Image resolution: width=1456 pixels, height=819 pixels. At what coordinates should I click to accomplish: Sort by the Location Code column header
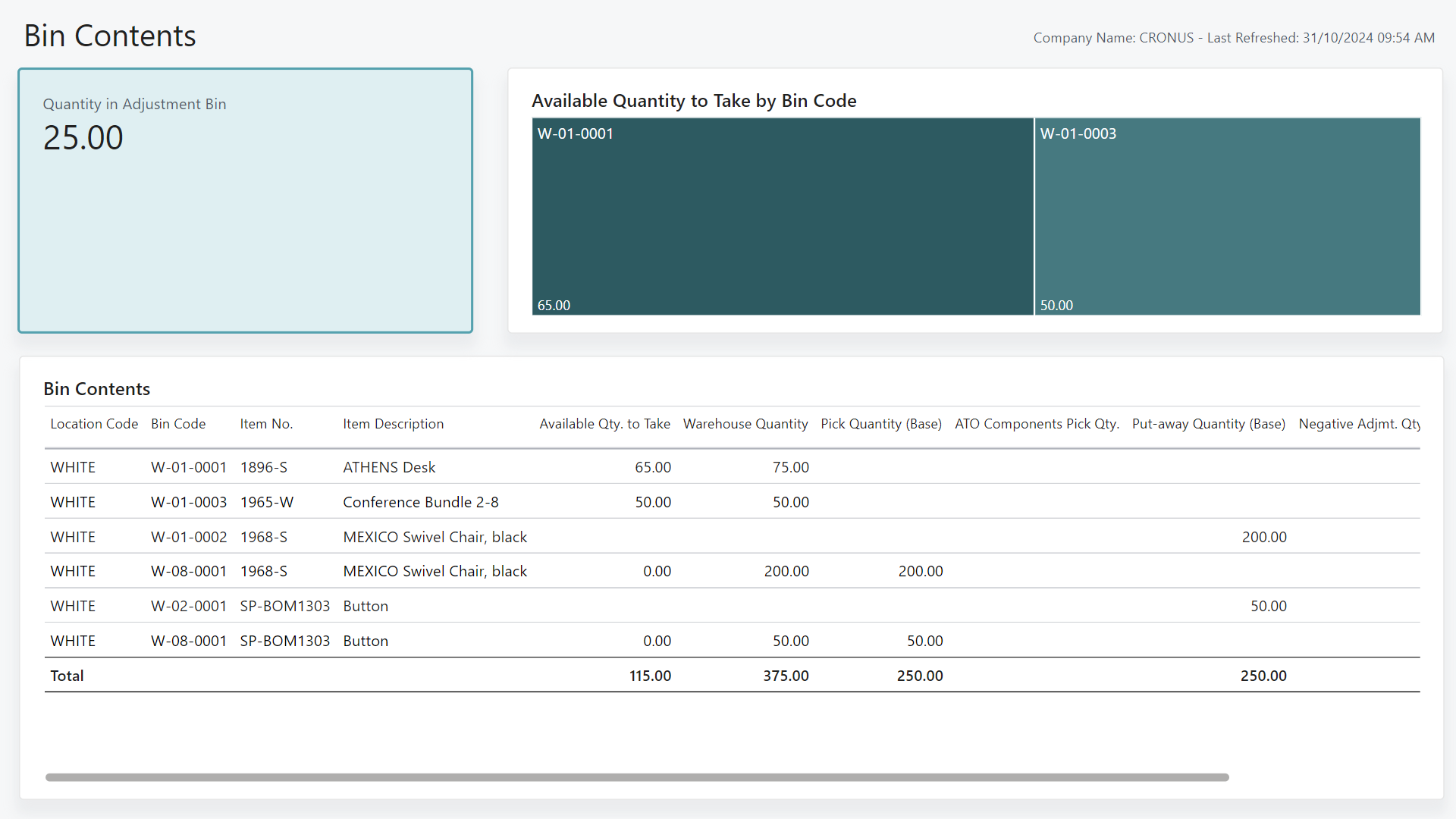(x=94, y=424)
